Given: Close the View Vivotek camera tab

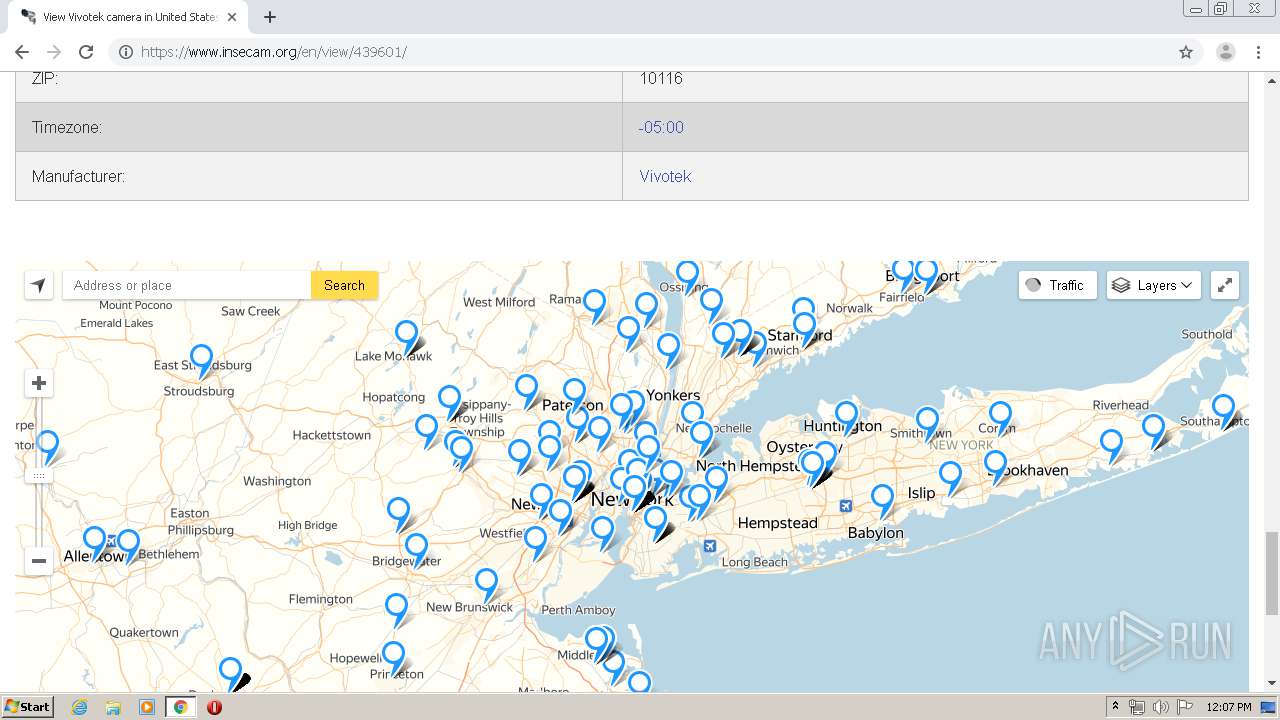Looking at the screenshot, I should click(232, 17).
